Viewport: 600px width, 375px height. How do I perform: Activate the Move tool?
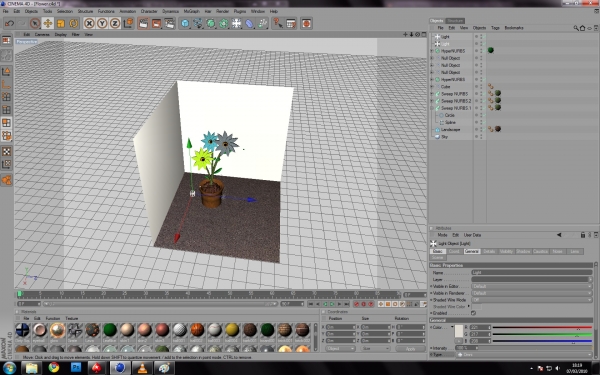48,23
